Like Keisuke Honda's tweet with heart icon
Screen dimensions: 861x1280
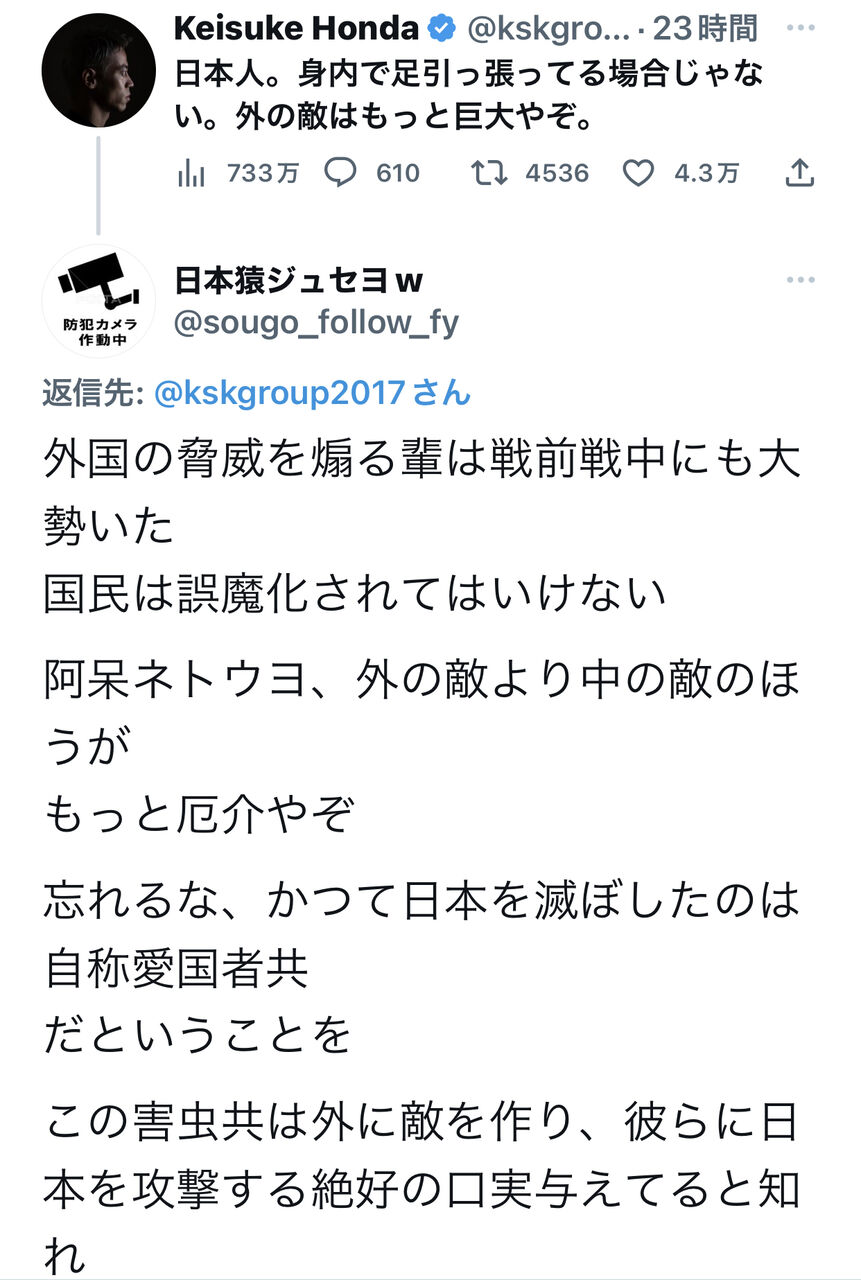[x=638, y=173]
